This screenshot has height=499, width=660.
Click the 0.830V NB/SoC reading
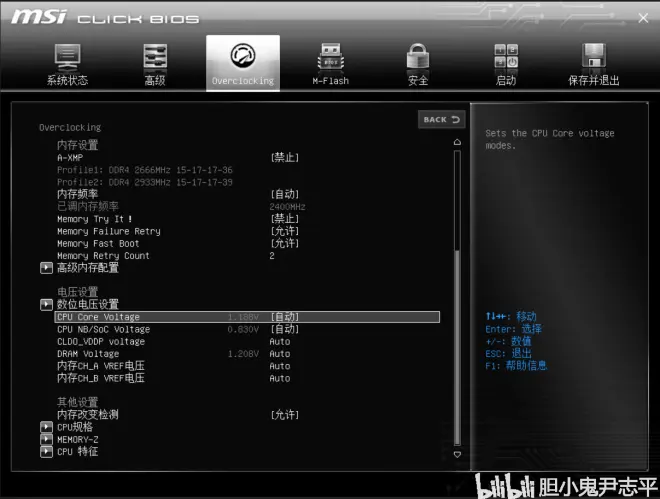point(243,329)
